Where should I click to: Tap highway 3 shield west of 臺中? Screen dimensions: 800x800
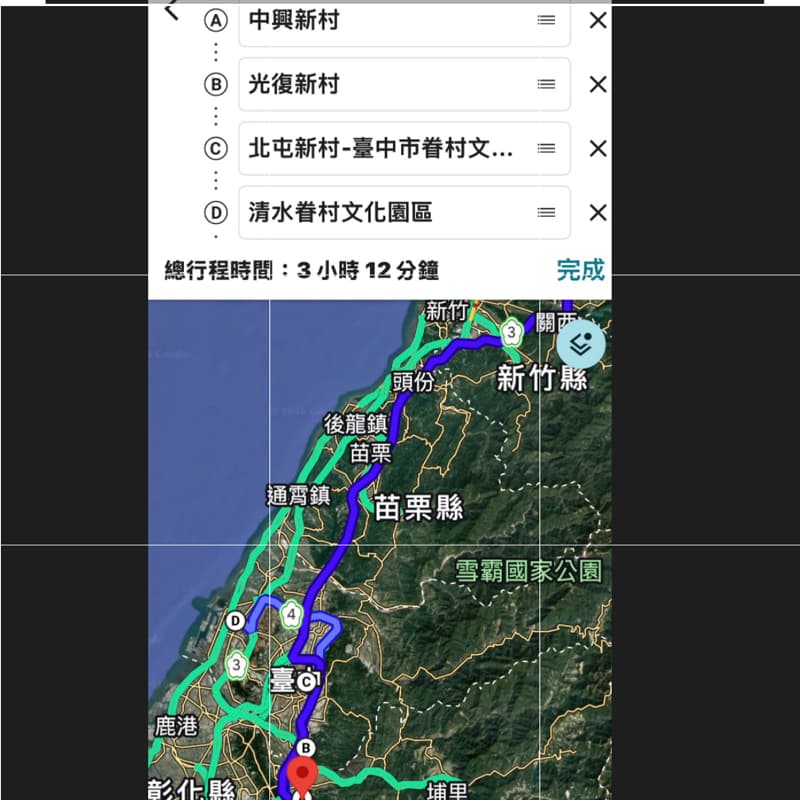[236, 665]
